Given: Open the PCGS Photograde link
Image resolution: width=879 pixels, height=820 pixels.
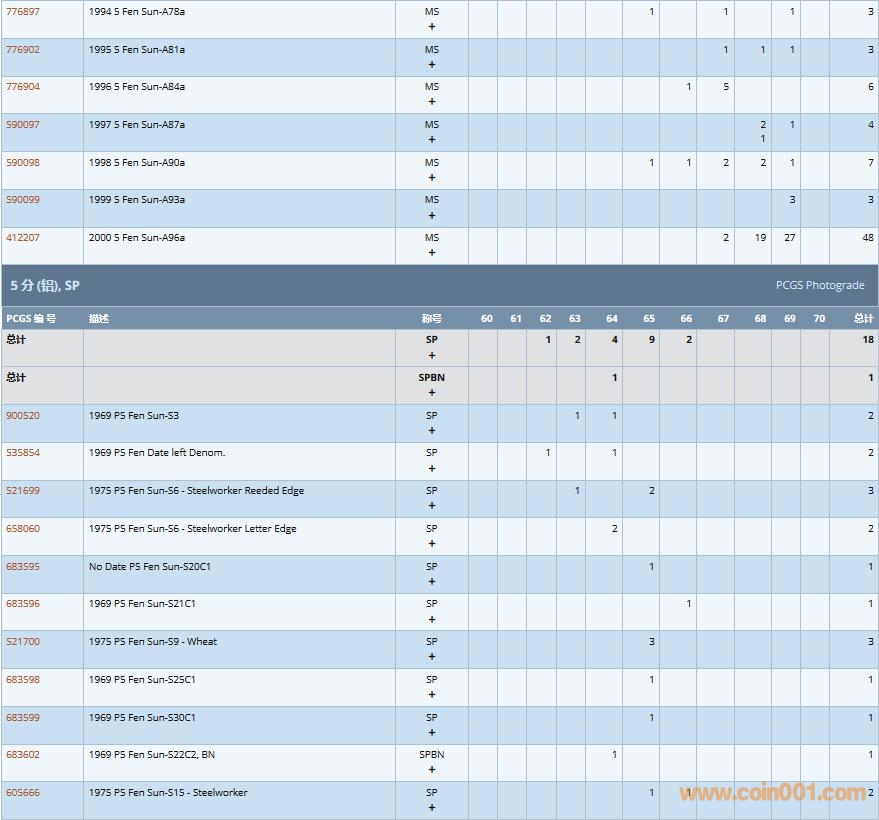Looking at the screenshot, I should (x=819, y=285).
